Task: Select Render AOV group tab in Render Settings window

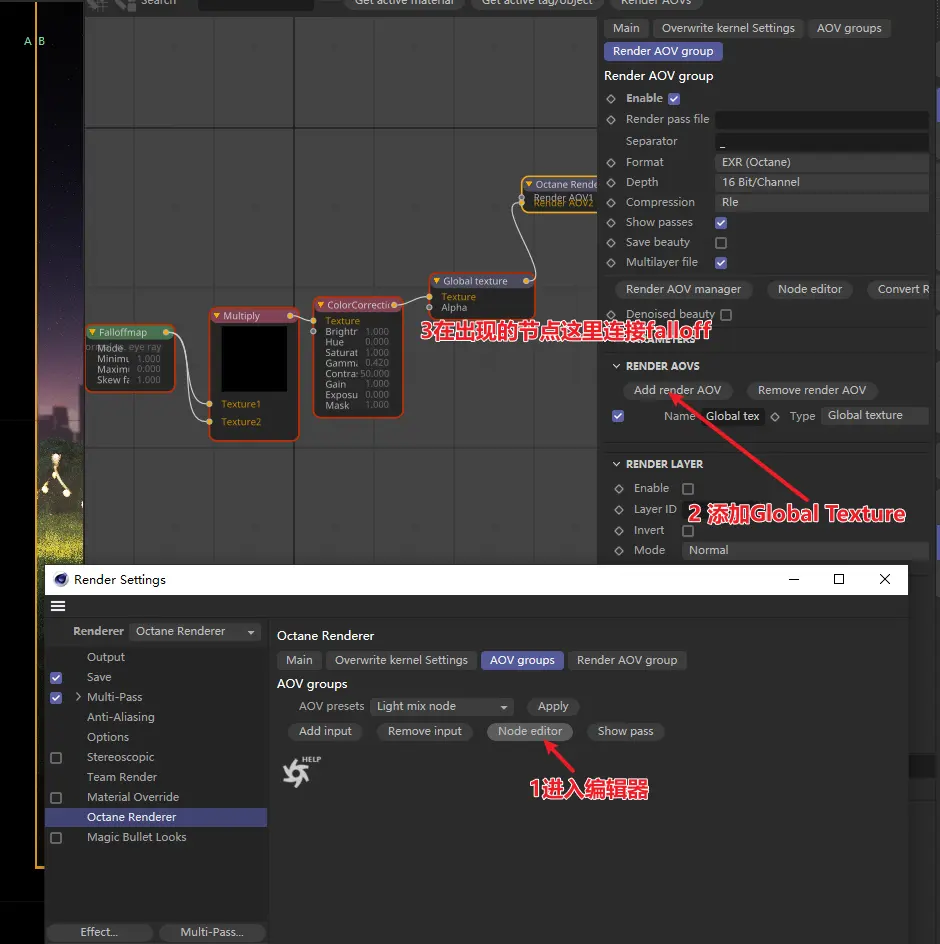Action: tap(627, 660)
